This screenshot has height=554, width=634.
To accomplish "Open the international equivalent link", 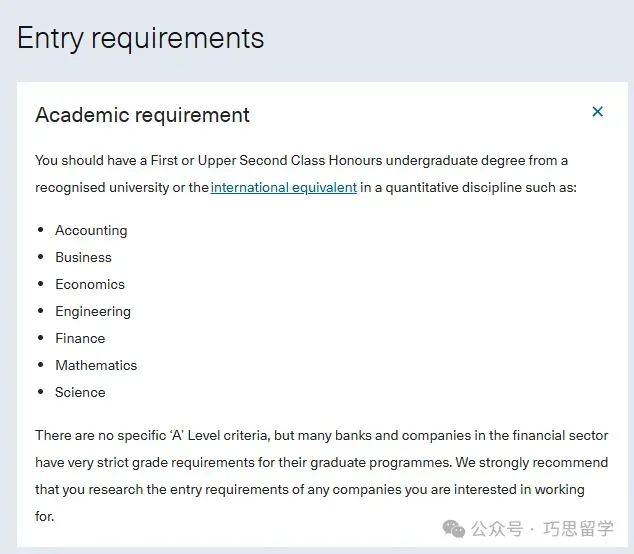I will (283, 187).
